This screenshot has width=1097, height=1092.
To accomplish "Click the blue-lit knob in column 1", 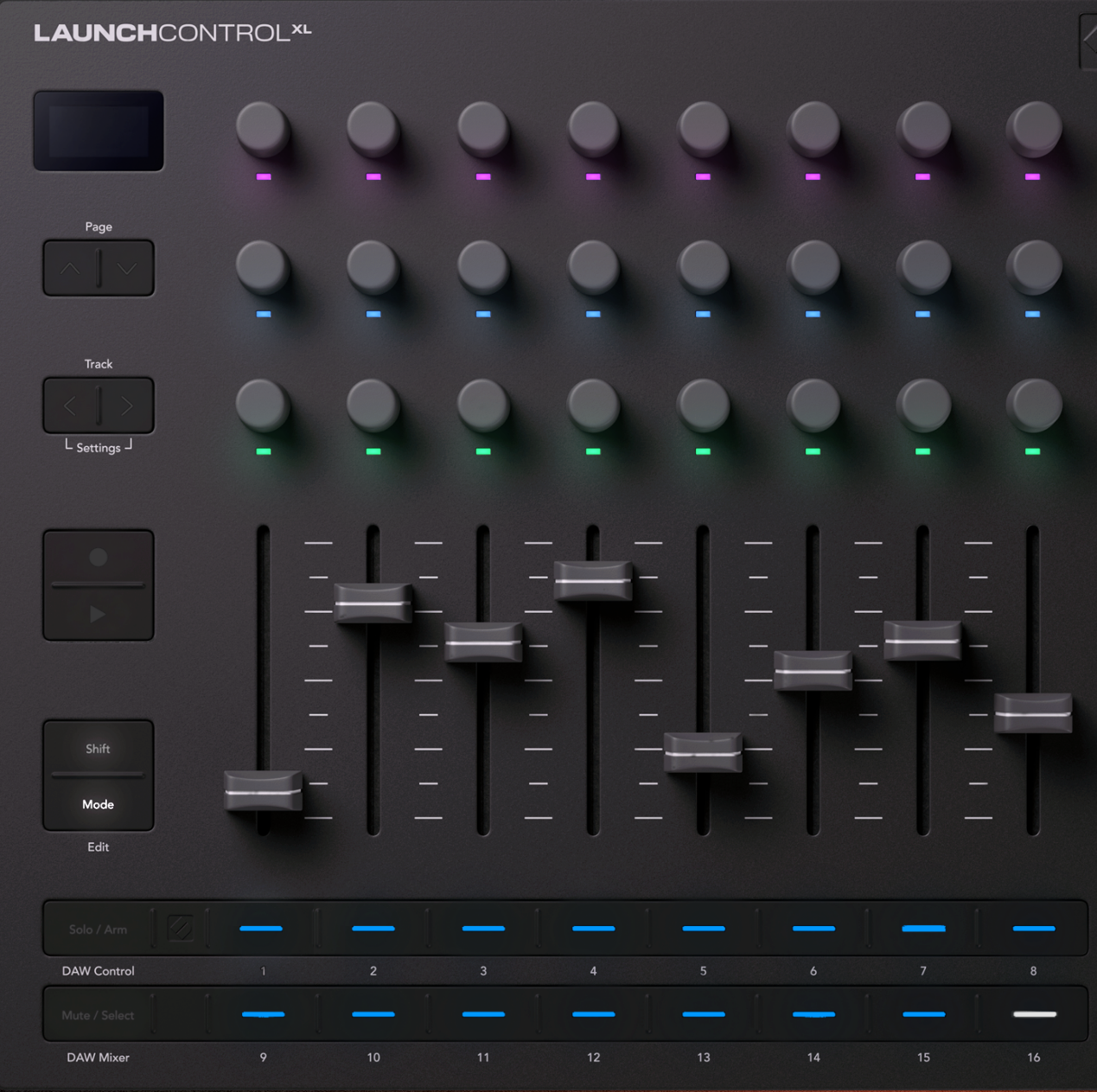I will pos(263,266).
